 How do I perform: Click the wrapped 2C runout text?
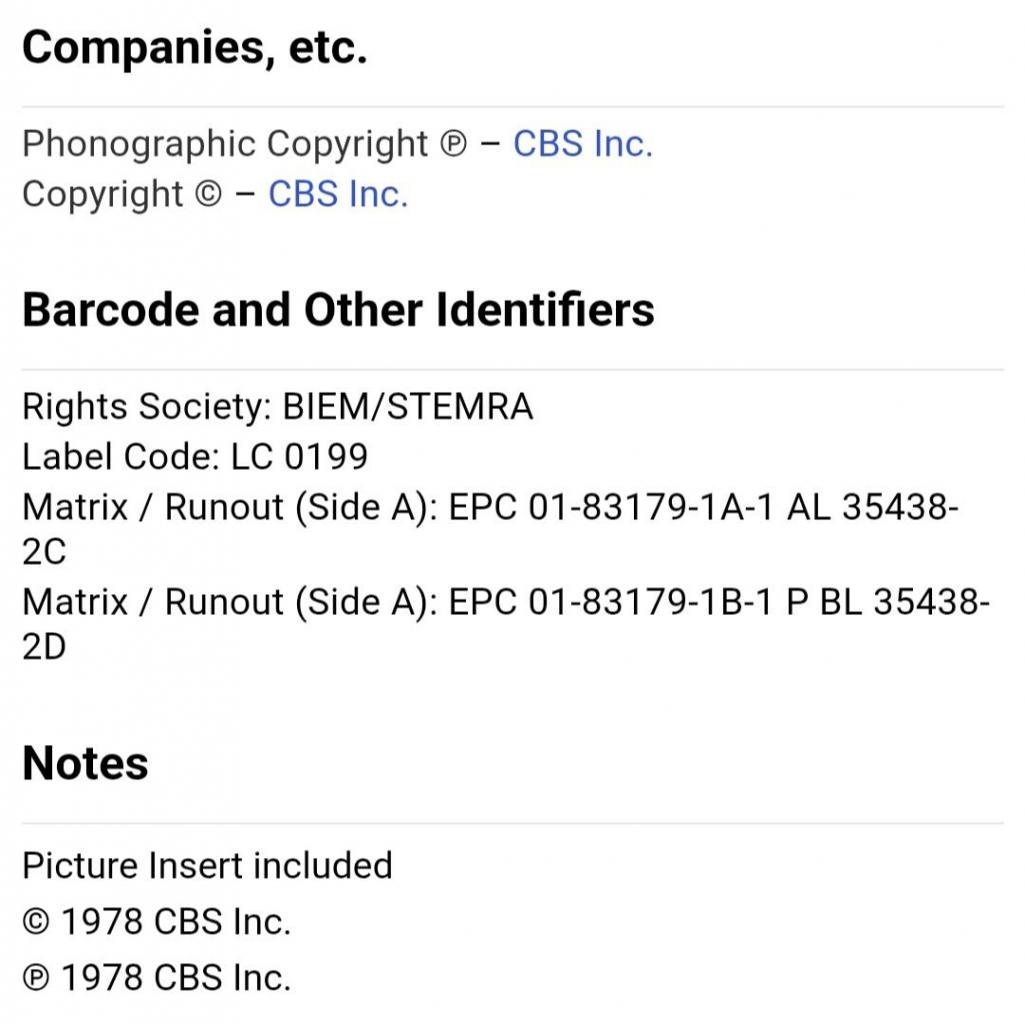(x=44, y=553)
